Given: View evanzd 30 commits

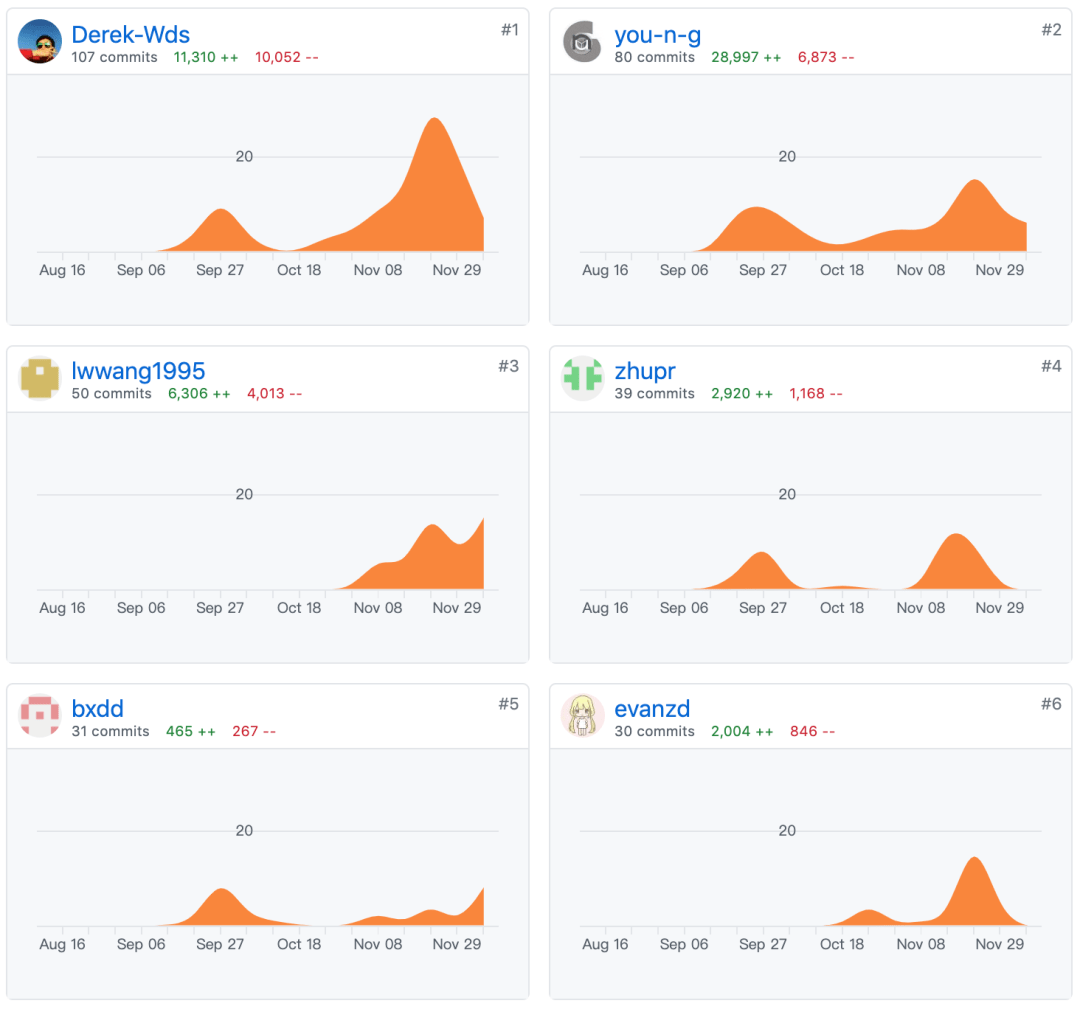Looking at the screenshot, I should tap(654, 731).
